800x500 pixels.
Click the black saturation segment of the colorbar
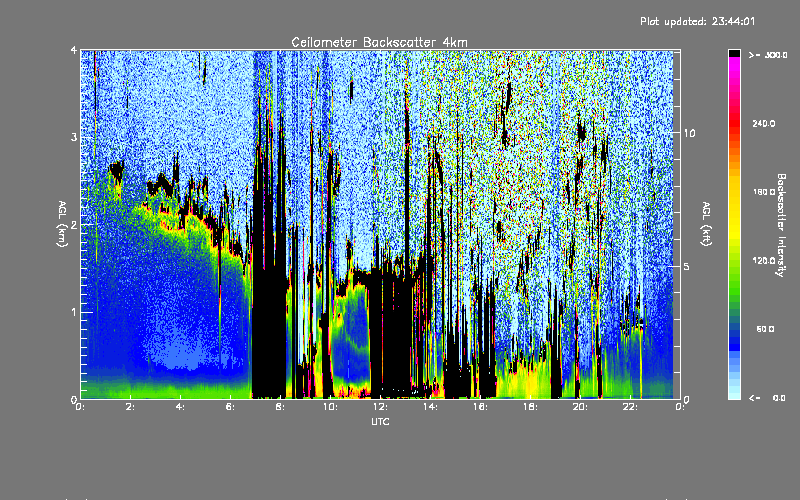coord(734,53)
